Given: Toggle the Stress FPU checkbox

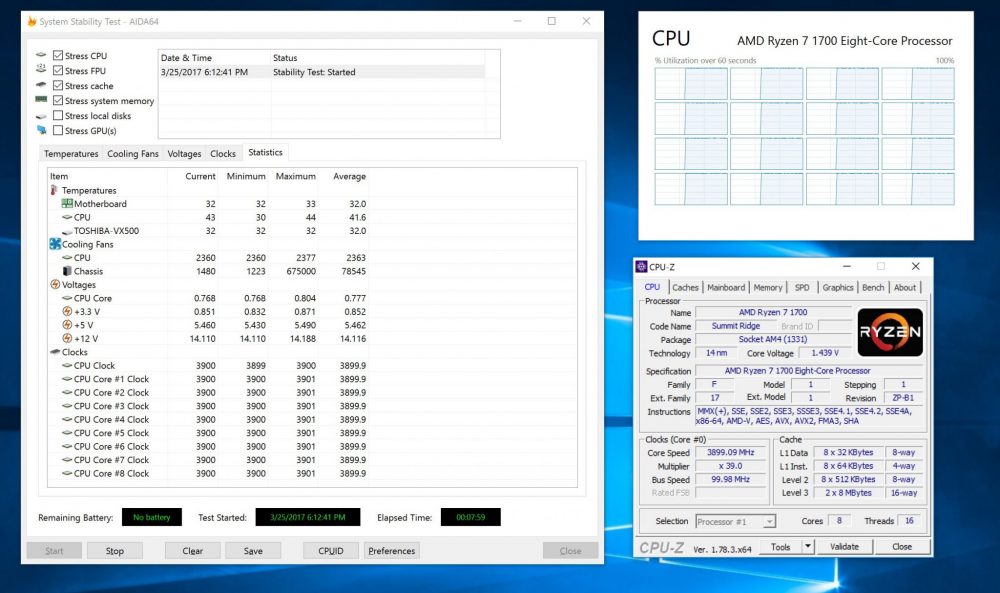Looking at the screenshot, I should point(58,71).
